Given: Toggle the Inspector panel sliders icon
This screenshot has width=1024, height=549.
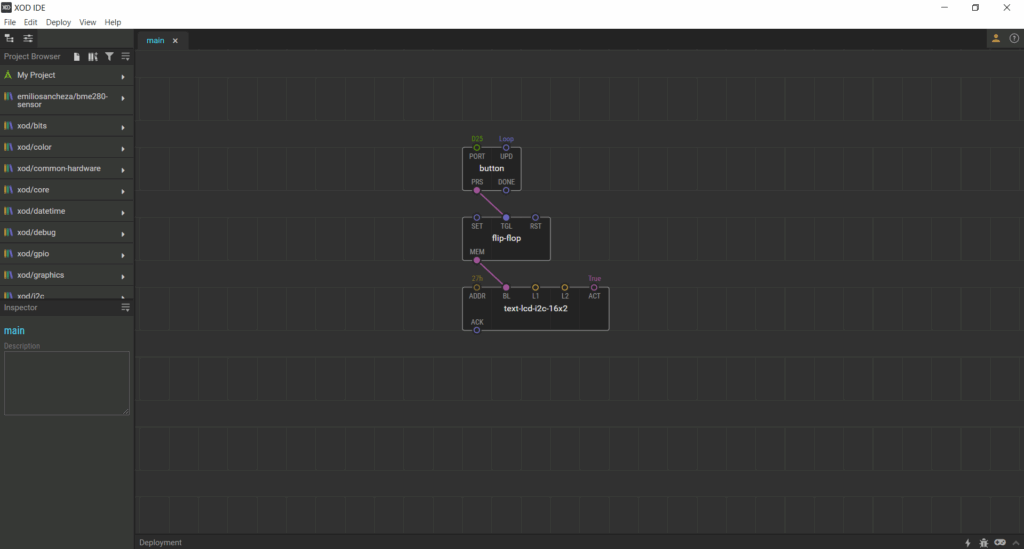Looking at the screenshot, I should point(28,39).
